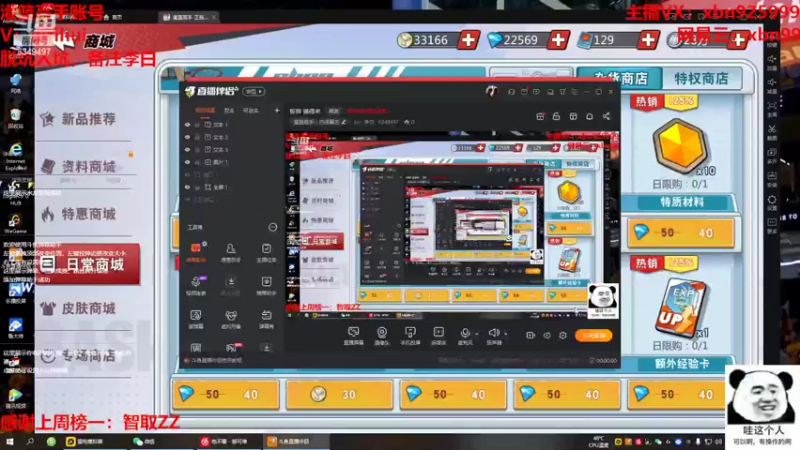
Task: Toggle the lock beside the 文本 2 layer
Action: (x=197, y=137)
